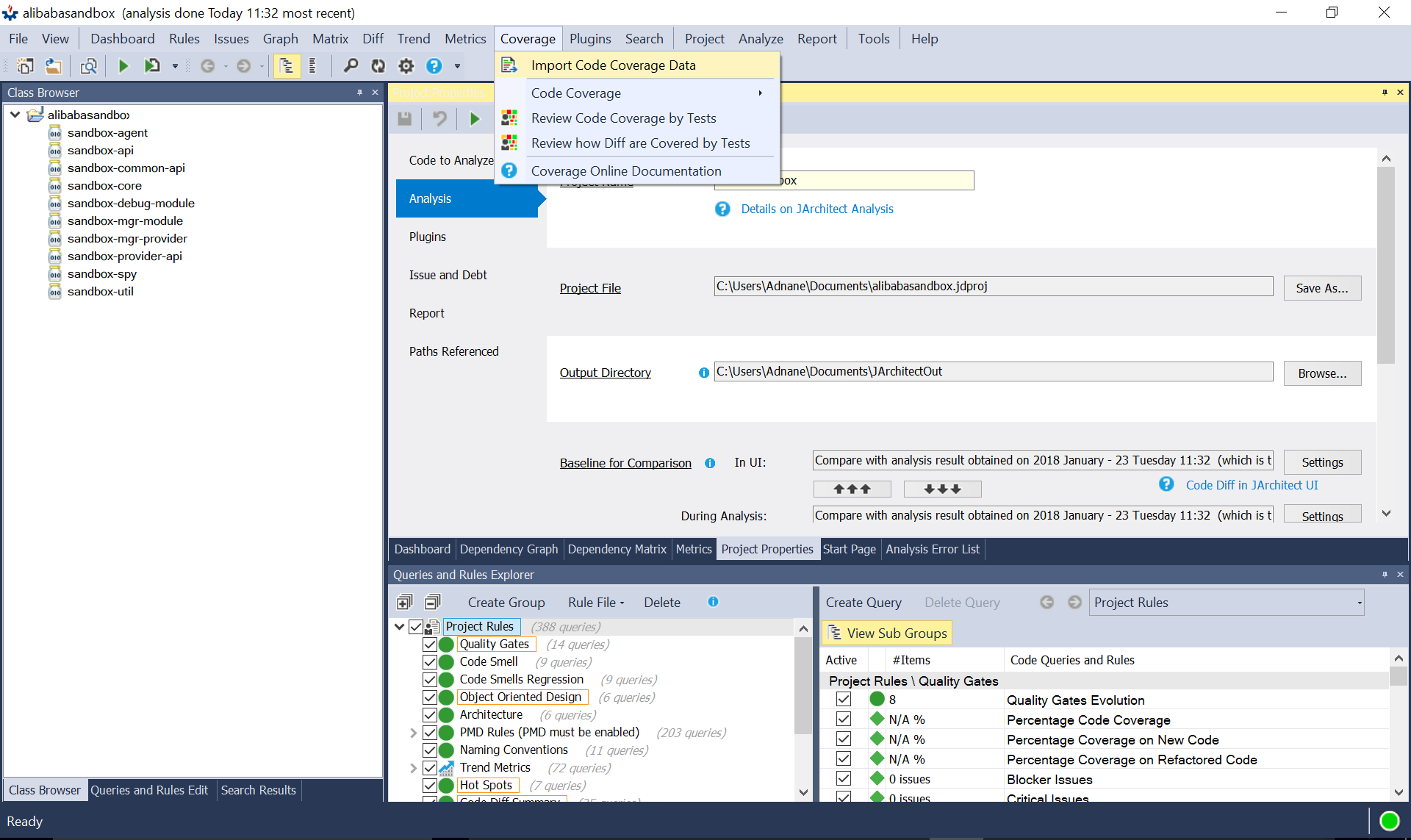Click the blue help question mark toolbar icon
The height and width of the screenshot is (840, 1411).
tap(434, 66)
